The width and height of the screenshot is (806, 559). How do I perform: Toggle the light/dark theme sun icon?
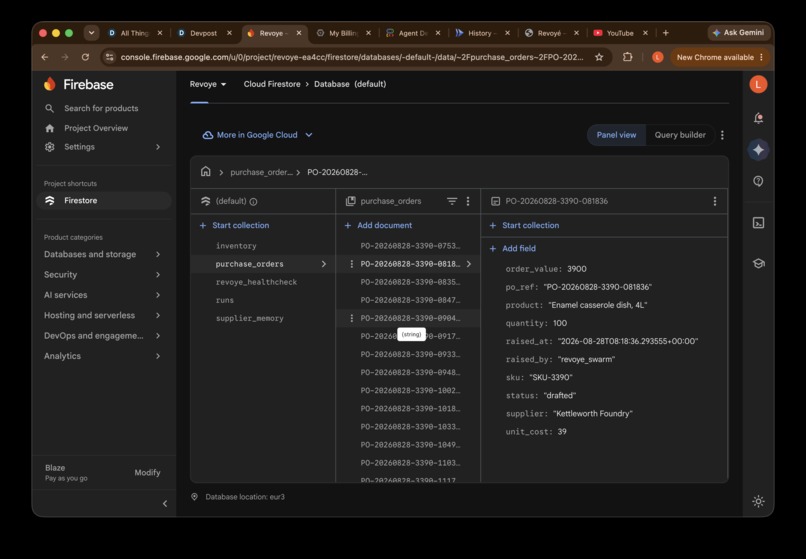(758, 501)
